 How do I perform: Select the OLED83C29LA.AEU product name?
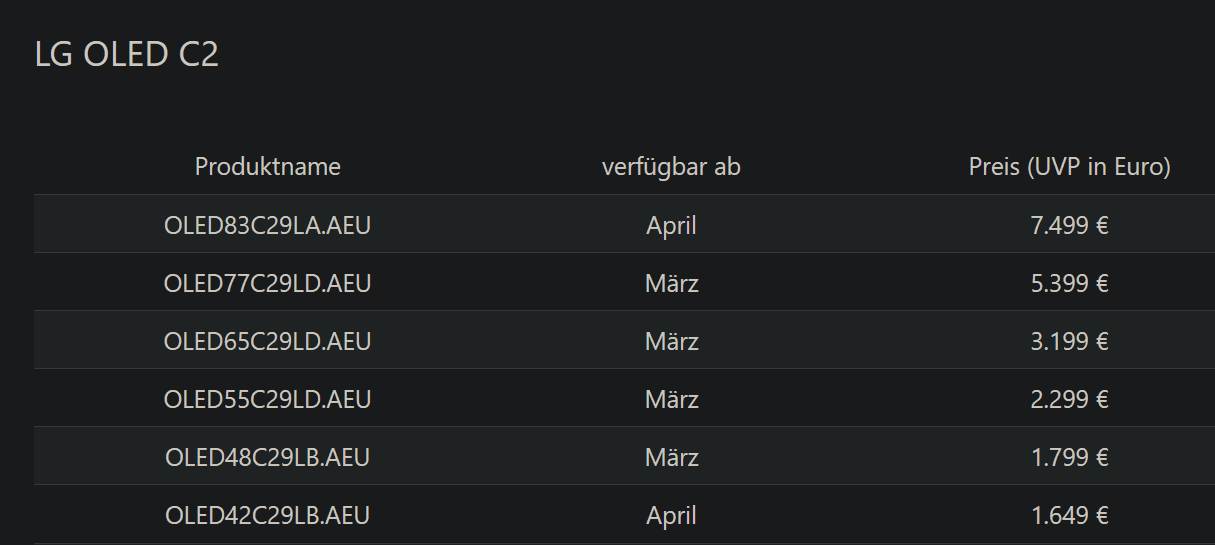pyautogui.click(x=267, y=225)
